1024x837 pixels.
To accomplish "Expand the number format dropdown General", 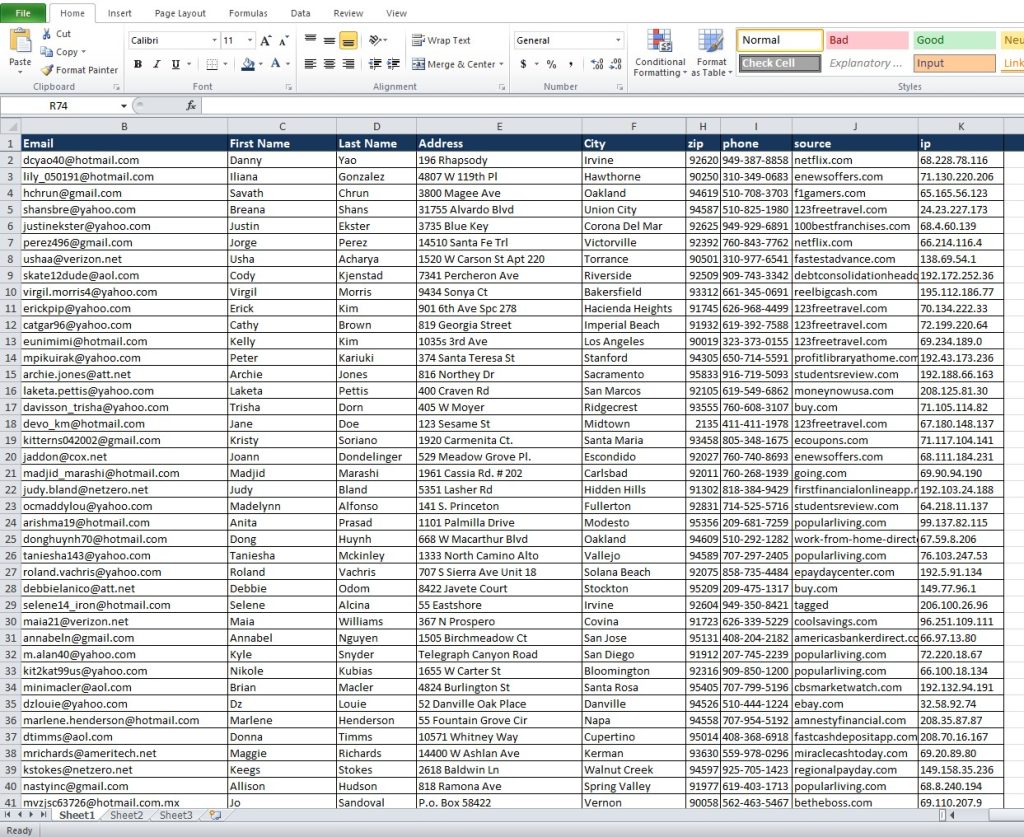I will pyautogui.click(x=618, y=40).
